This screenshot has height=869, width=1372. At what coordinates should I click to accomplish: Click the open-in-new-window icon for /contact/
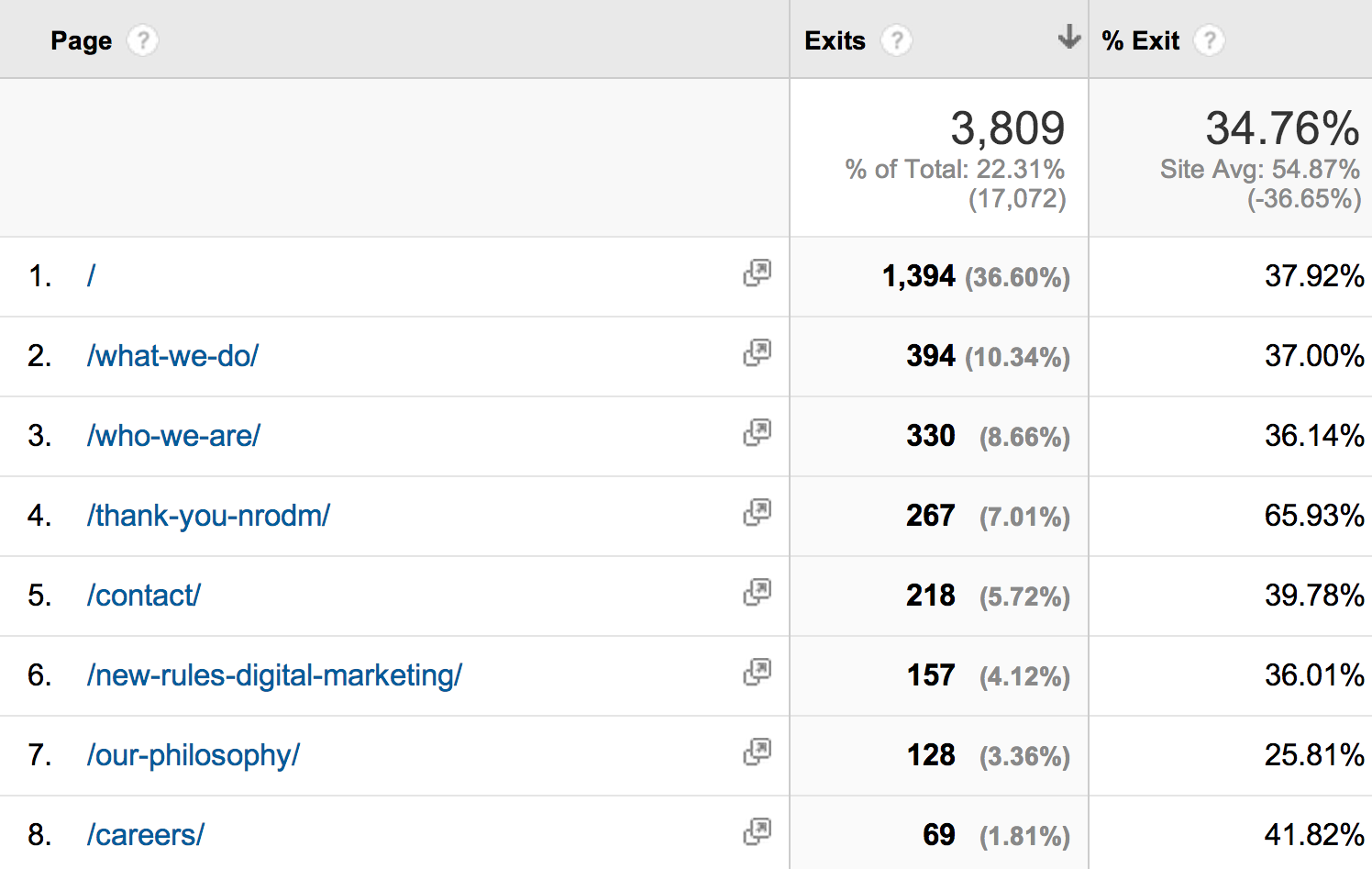[x=758, y=592]
